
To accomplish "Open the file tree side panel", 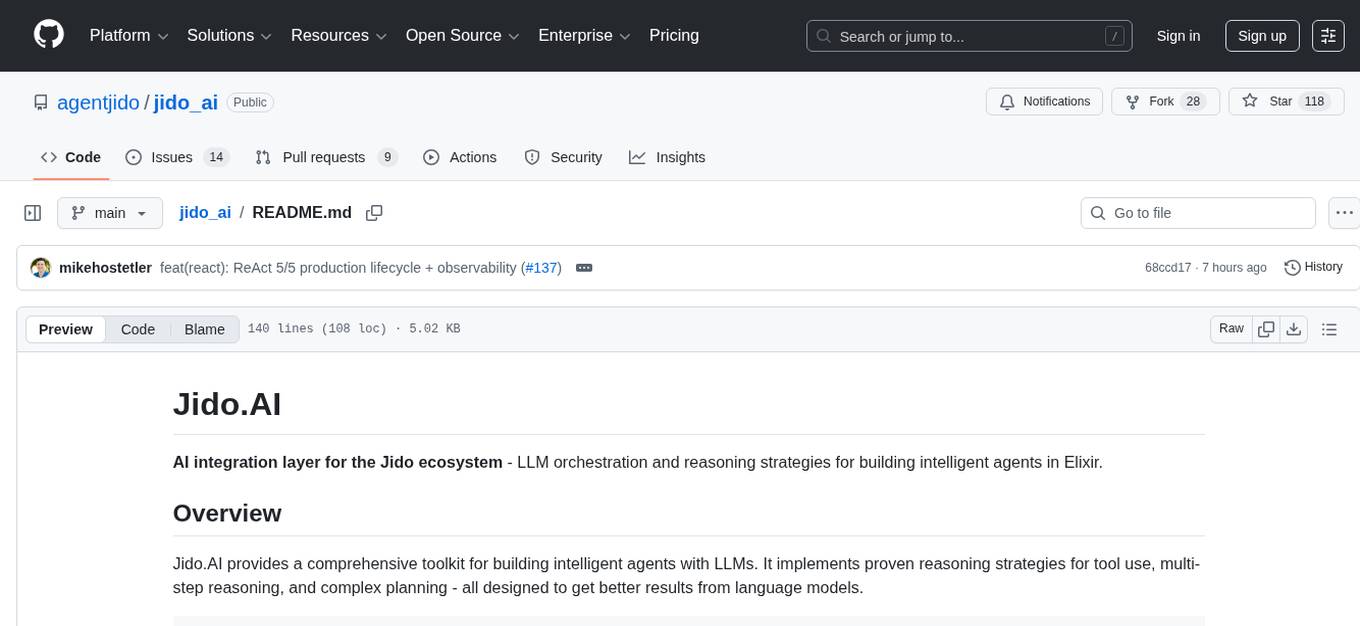I will tap(32, 213).
